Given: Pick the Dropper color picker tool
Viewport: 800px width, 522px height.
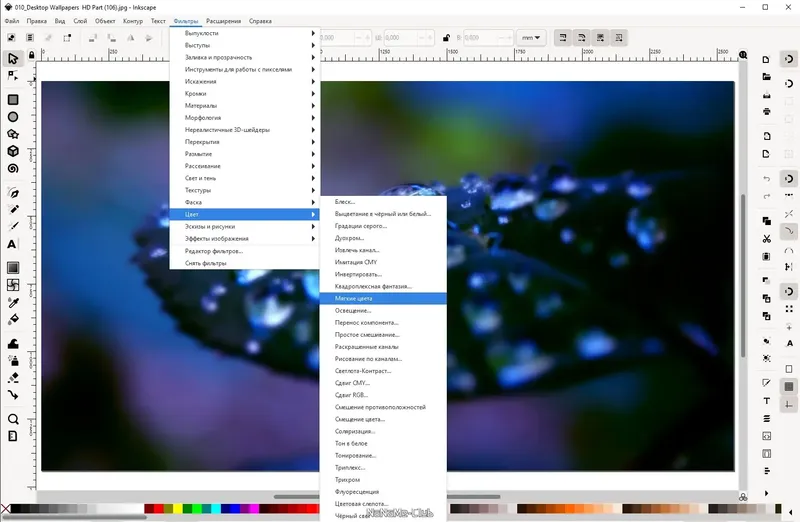Looking at the screenshot, I should click(x=13, y=302).
